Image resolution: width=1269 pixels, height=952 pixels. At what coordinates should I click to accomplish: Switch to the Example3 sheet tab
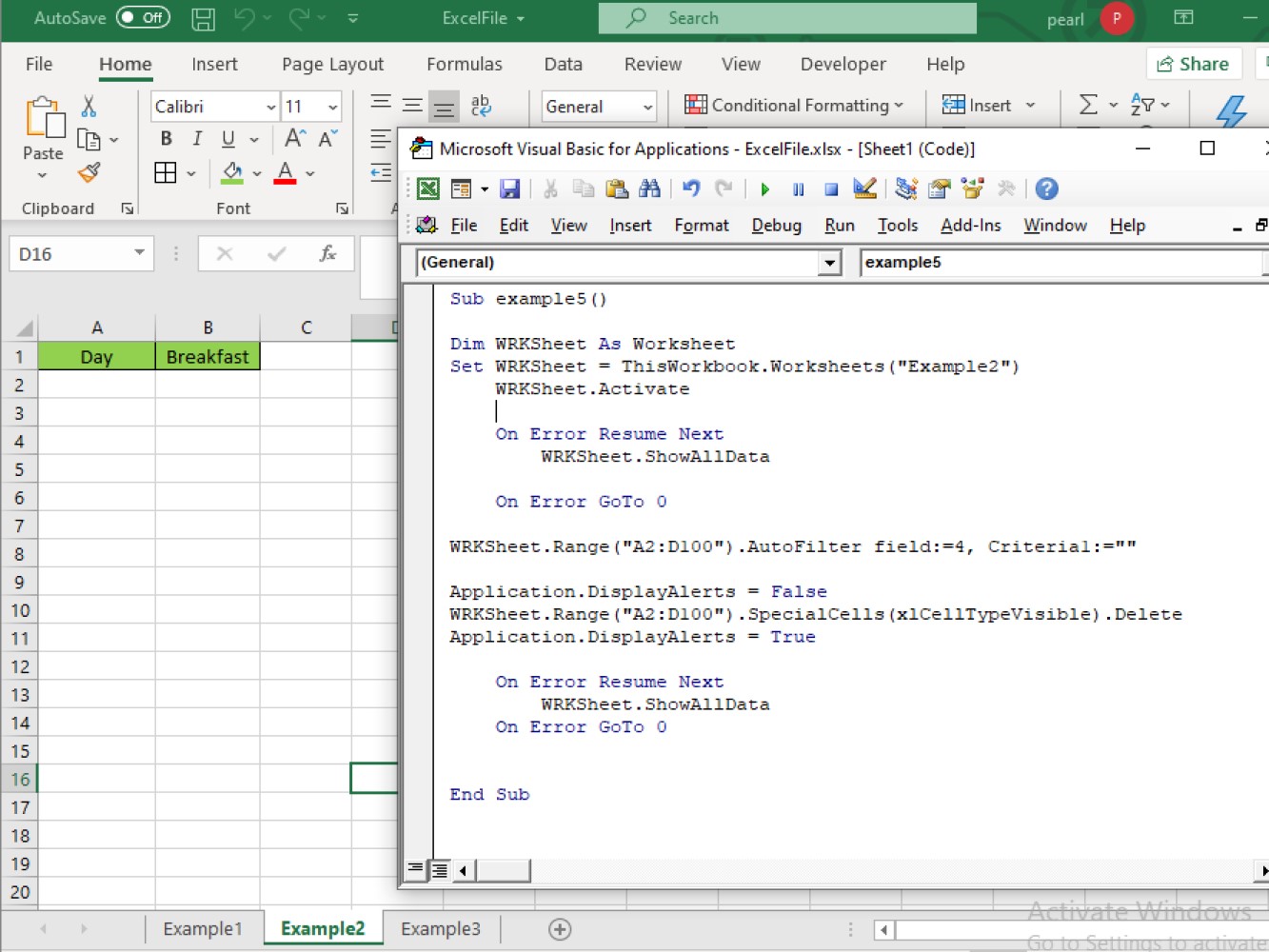(x=440, y=928)
